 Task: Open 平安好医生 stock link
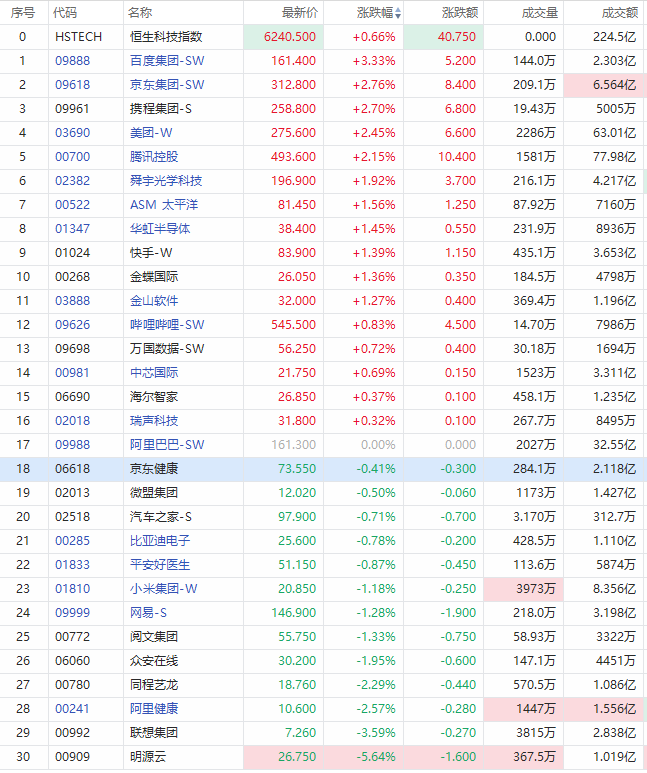point(160,565)
